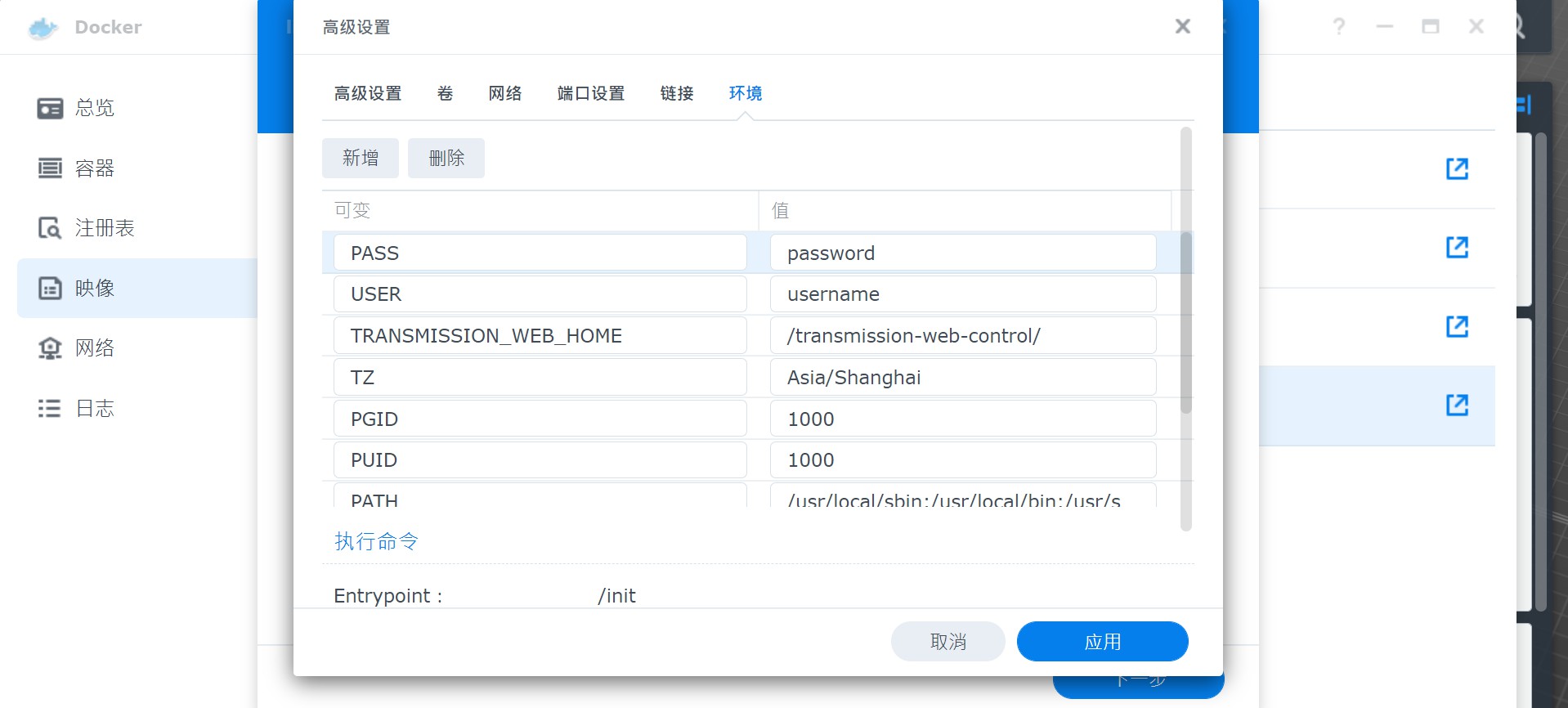Screen dimensions: 1568x708
Task: Click the PASS variable name field
Action: [x=540, y=253]
